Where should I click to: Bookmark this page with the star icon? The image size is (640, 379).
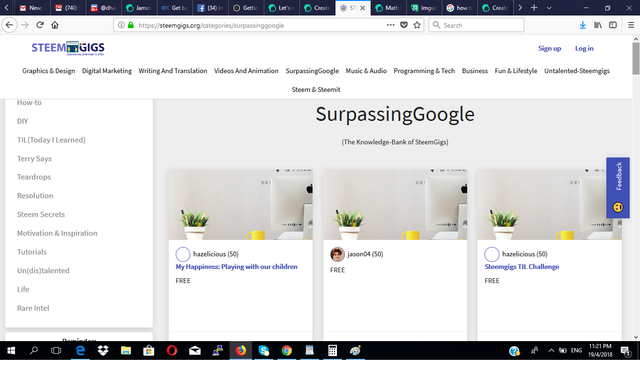417,25
